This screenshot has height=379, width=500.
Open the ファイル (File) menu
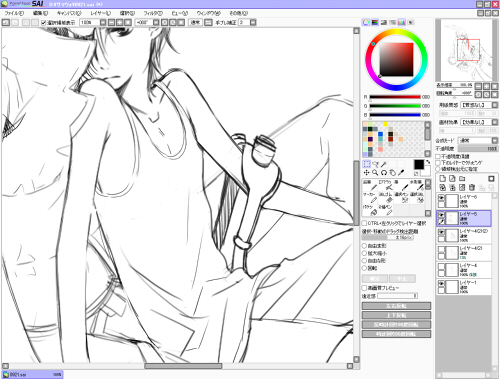[14, 13]
